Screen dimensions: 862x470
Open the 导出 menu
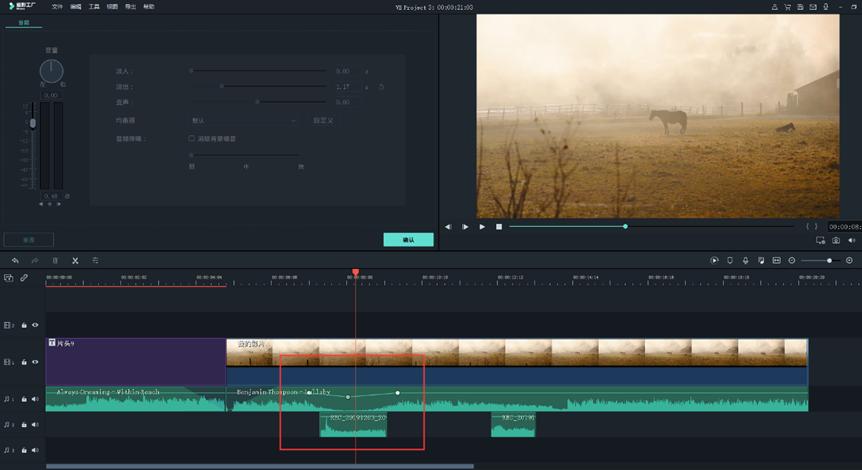pyautogui.click(x=130, y=6)
